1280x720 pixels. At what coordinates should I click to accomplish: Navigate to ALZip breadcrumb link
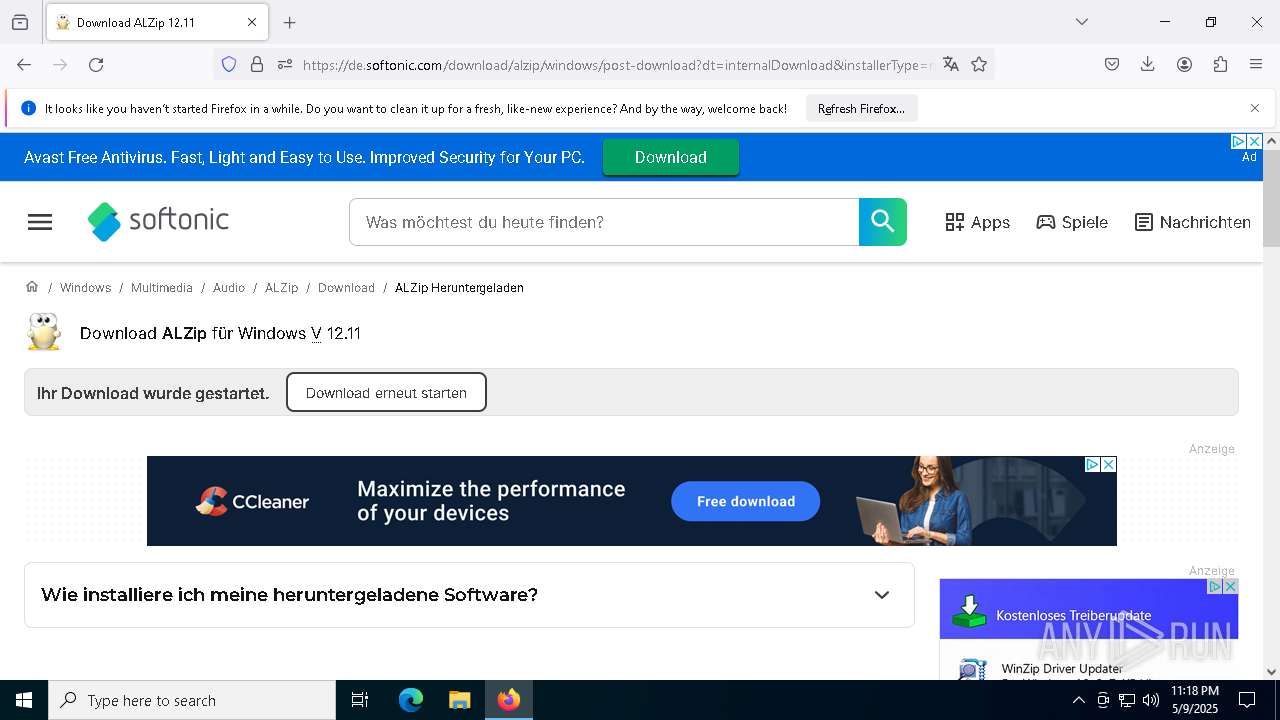click(x=281, y=288)
